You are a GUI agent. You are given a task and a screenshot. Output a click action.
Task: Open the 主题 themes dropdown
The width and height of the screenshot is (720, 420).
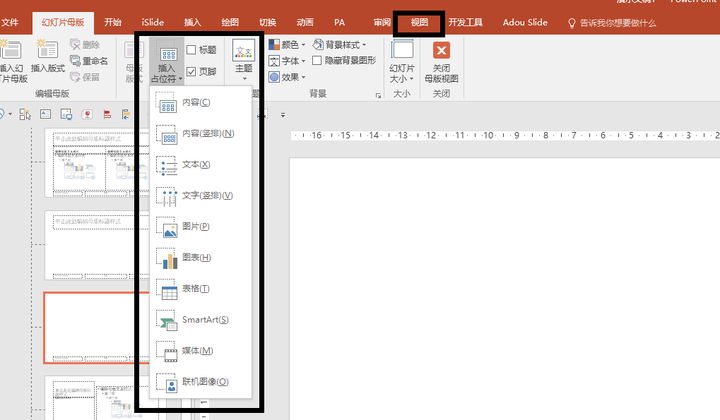pyautogui.click(x=243, y=61)
